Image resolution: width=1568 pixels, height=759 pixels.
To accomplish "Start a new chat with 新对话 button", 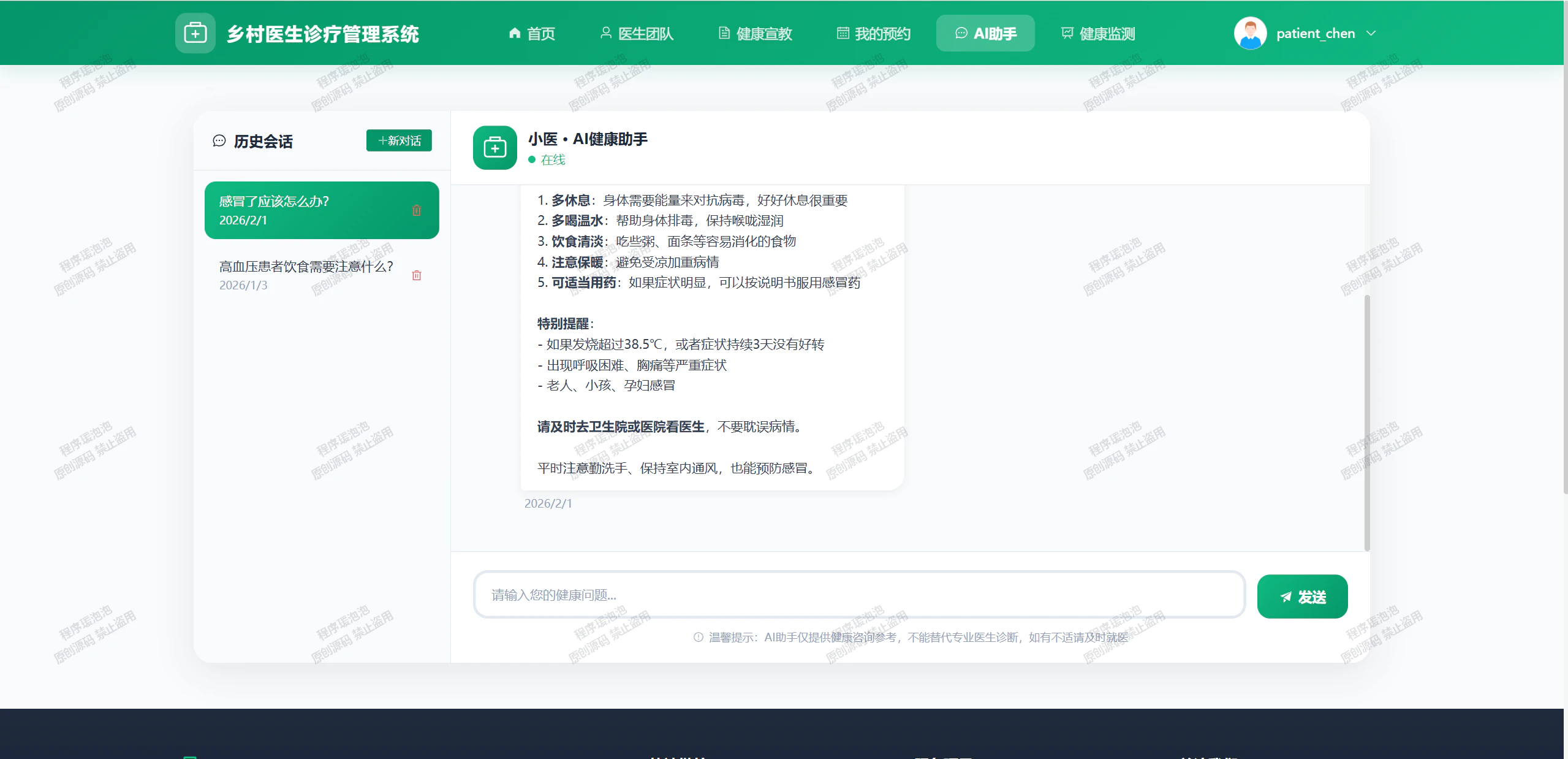I will click(399, 140).
